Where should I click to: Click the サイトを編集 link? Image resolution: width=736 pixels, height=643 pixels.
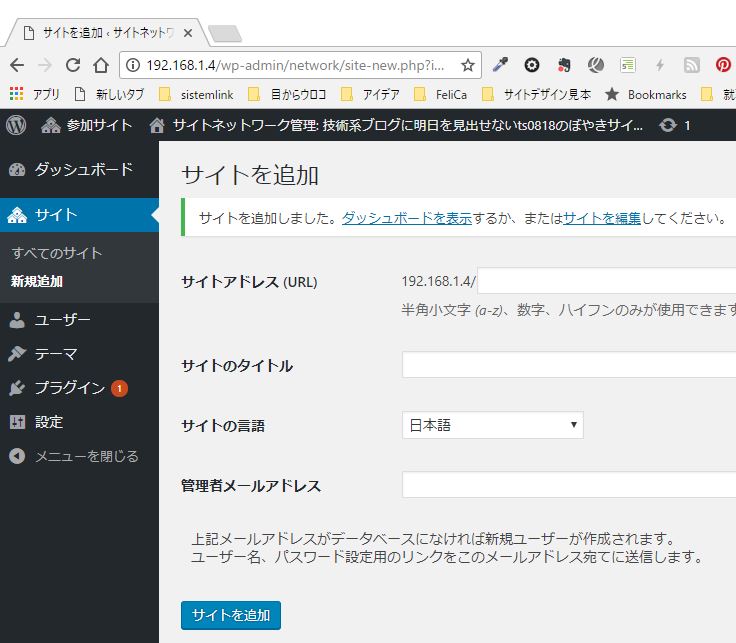click(601, 218)
